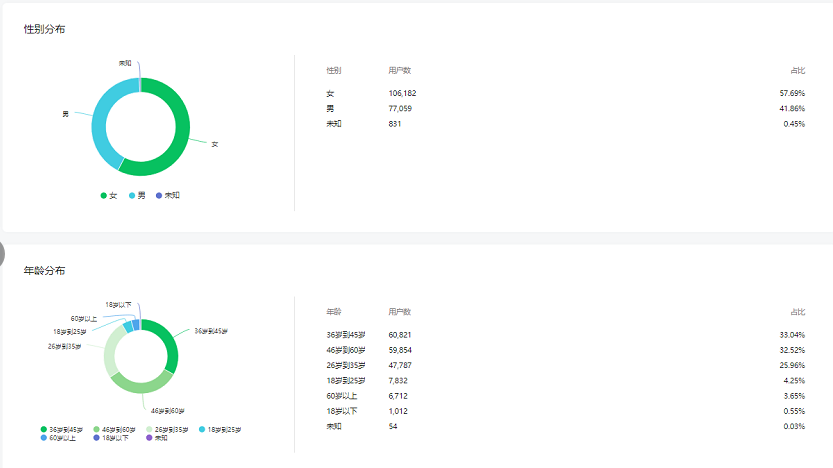This screenshot has height=468, width=833.
Task: Click the 7,832 user count value
Action: [398, 381]
